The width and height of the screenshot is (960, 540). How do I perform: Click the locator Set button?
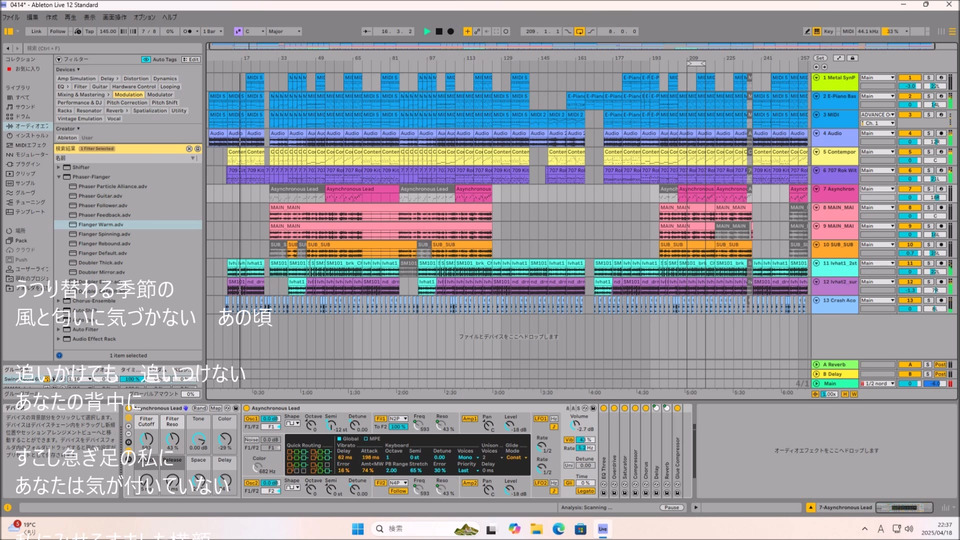[x=820, y=58]
